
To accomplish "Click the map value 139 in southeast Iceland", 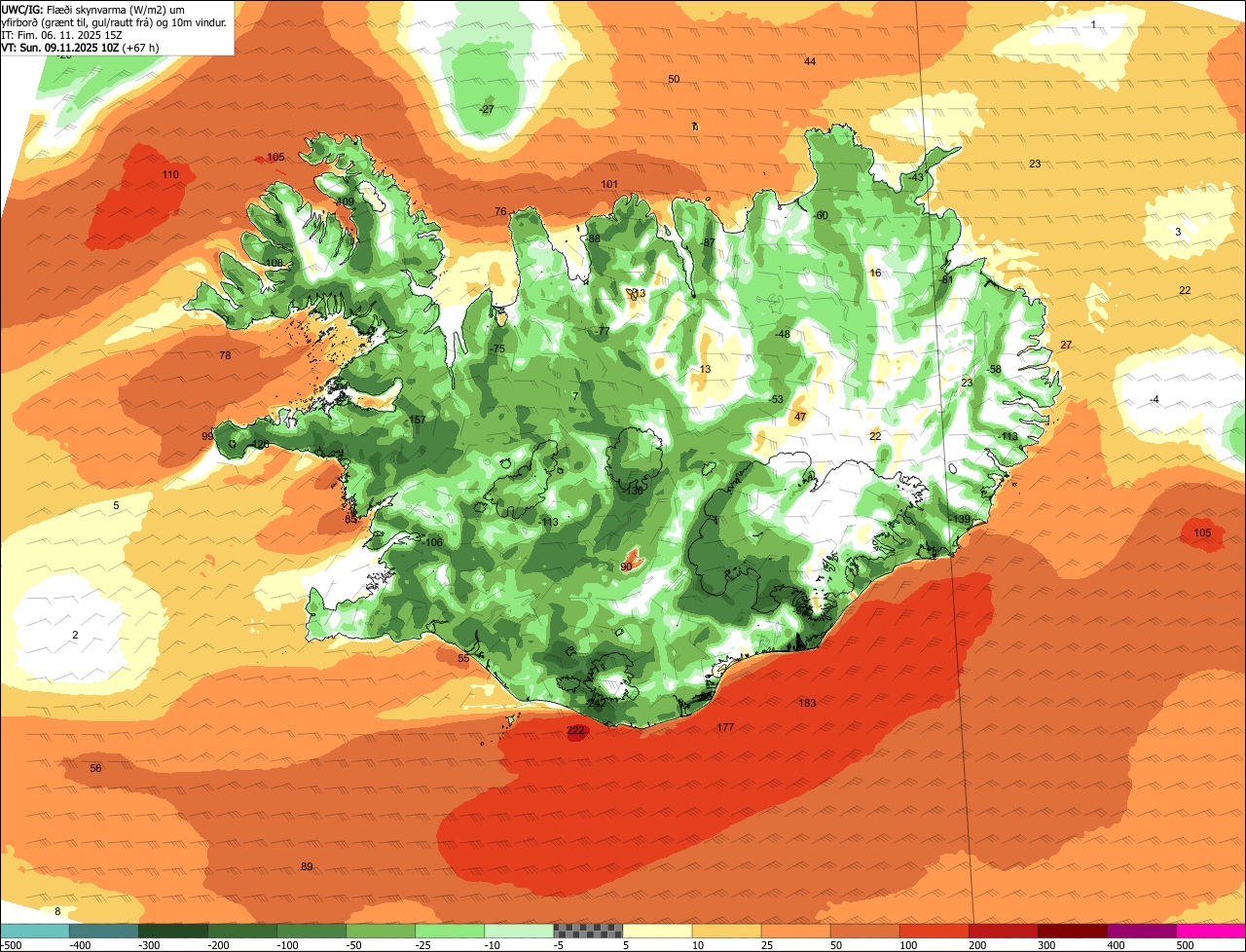I will click(x=961, y=519).
